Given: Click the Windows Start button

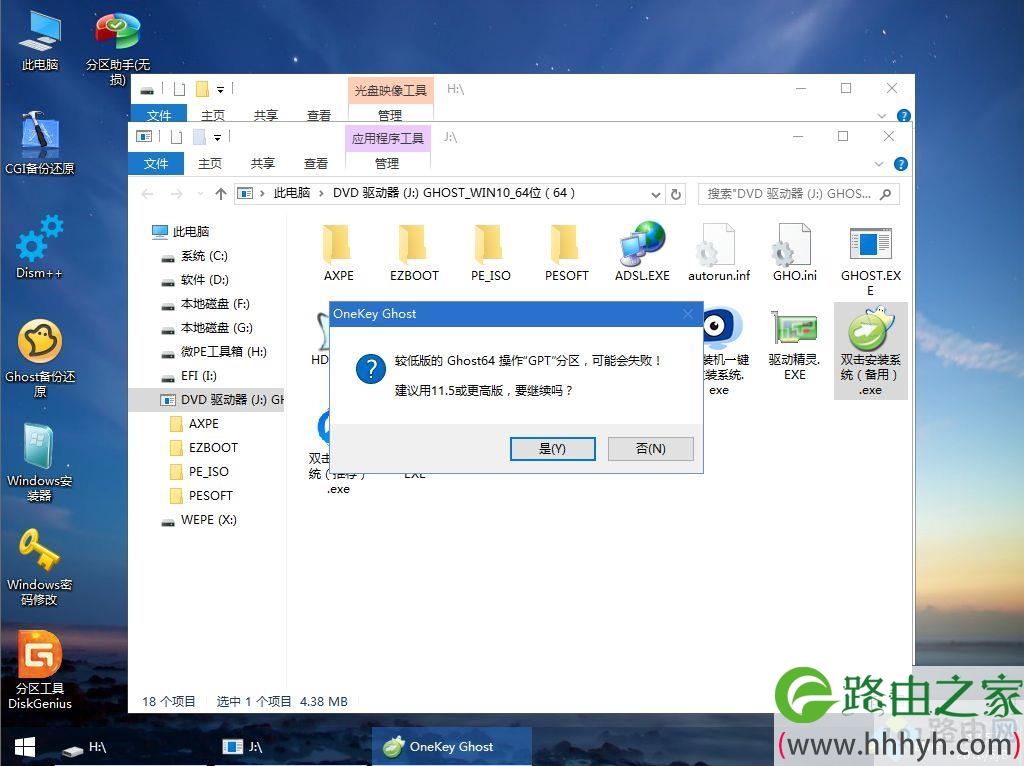Looking at the screenshot, I should point(24,747).
